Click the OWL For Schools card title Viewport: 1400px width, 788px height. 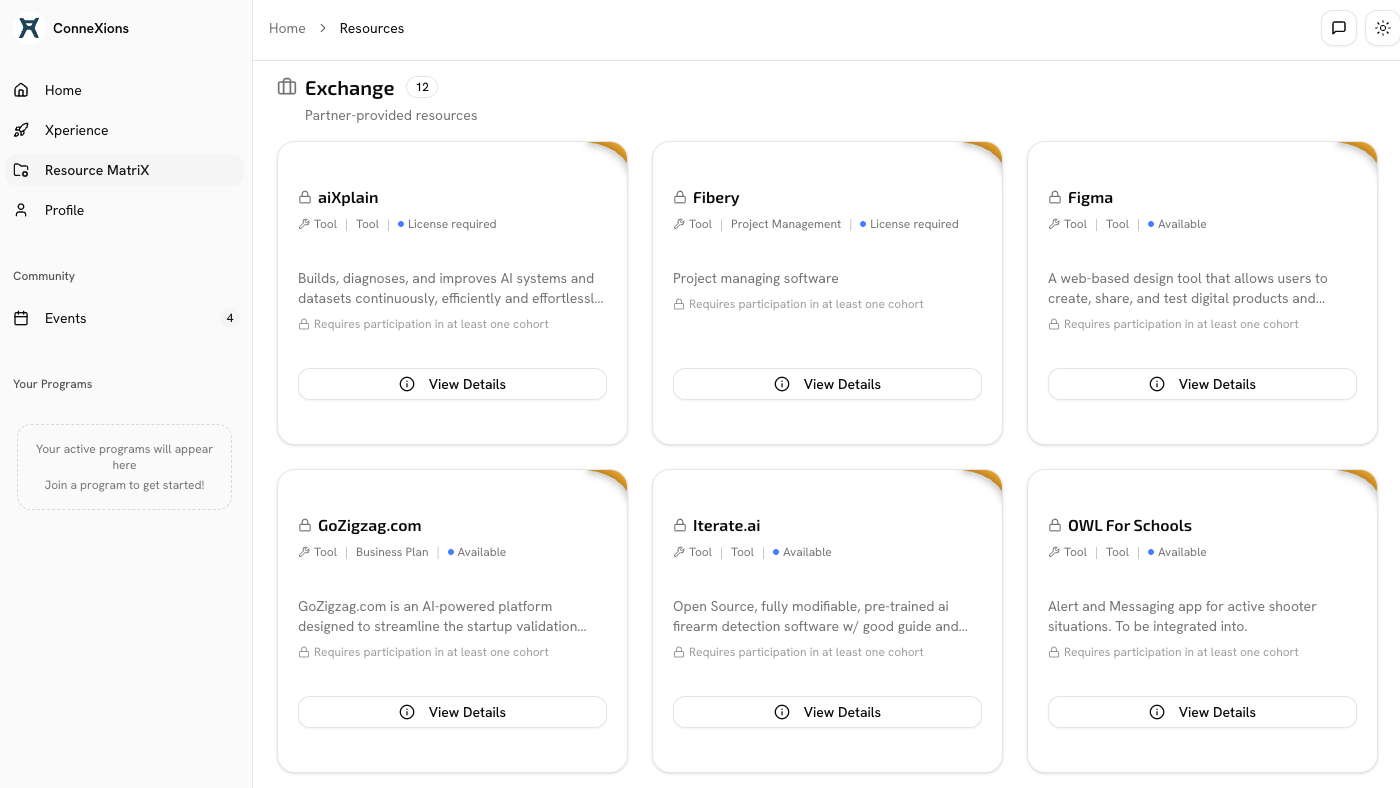tap(1130, 526)
